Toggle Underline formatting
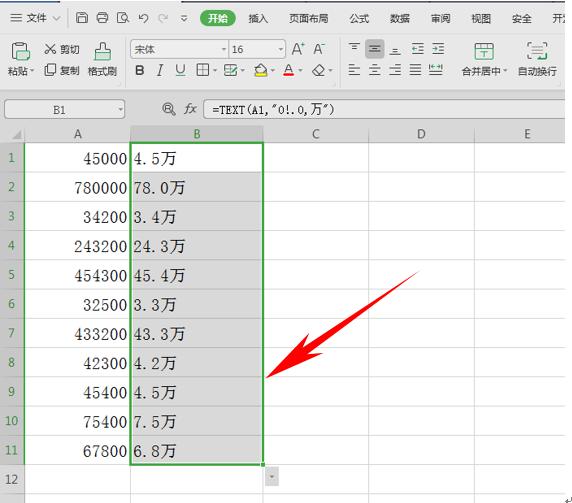572x503 pixels. pos(180,70)
